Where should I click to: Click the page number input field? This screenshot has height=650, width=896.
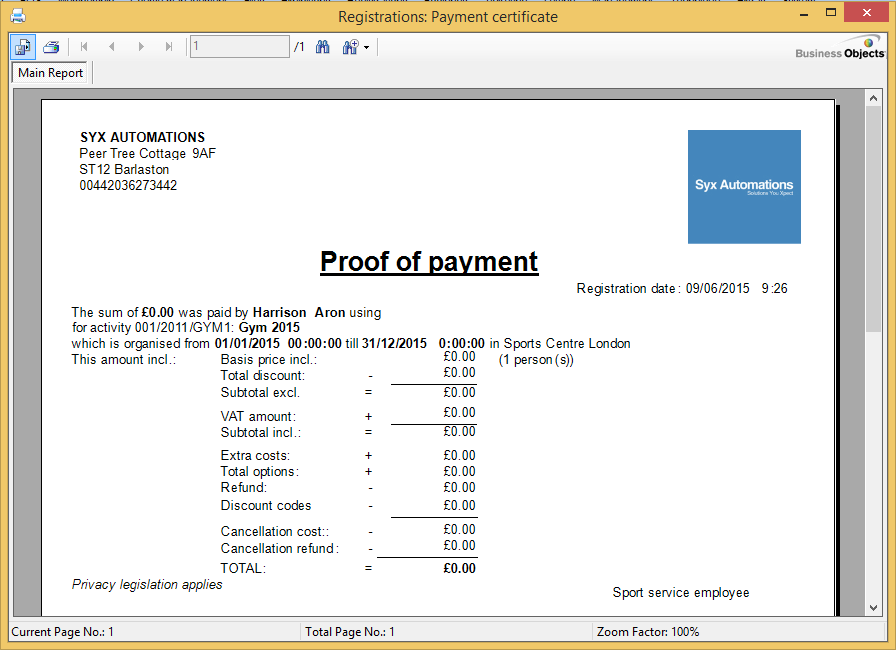coord(239,46)
